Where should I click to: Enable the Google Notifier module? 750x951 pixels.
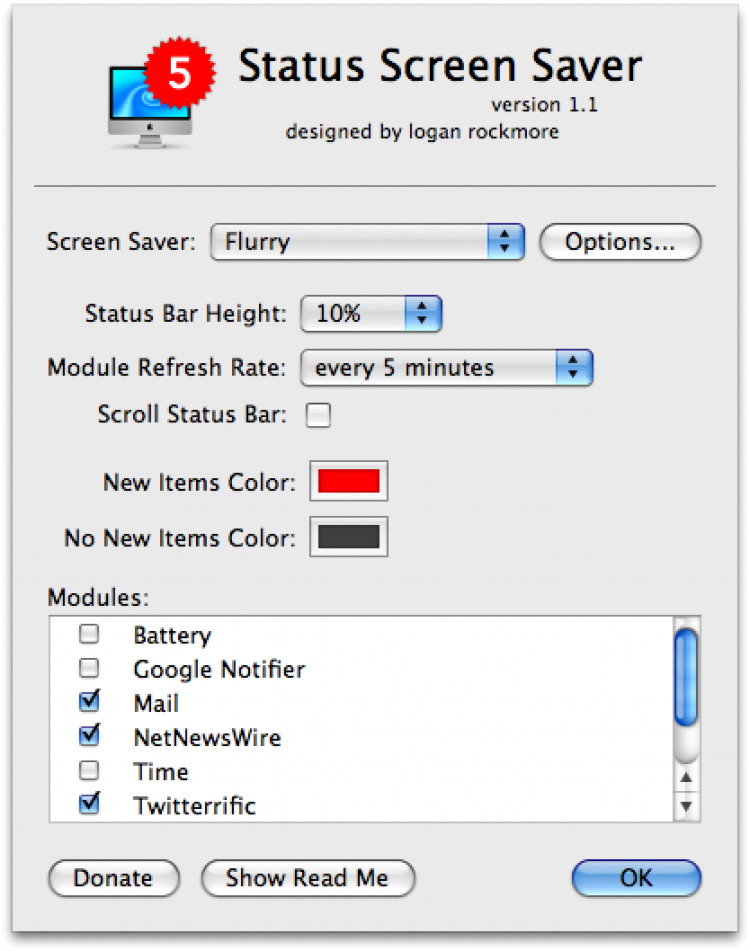coord(90,668)
